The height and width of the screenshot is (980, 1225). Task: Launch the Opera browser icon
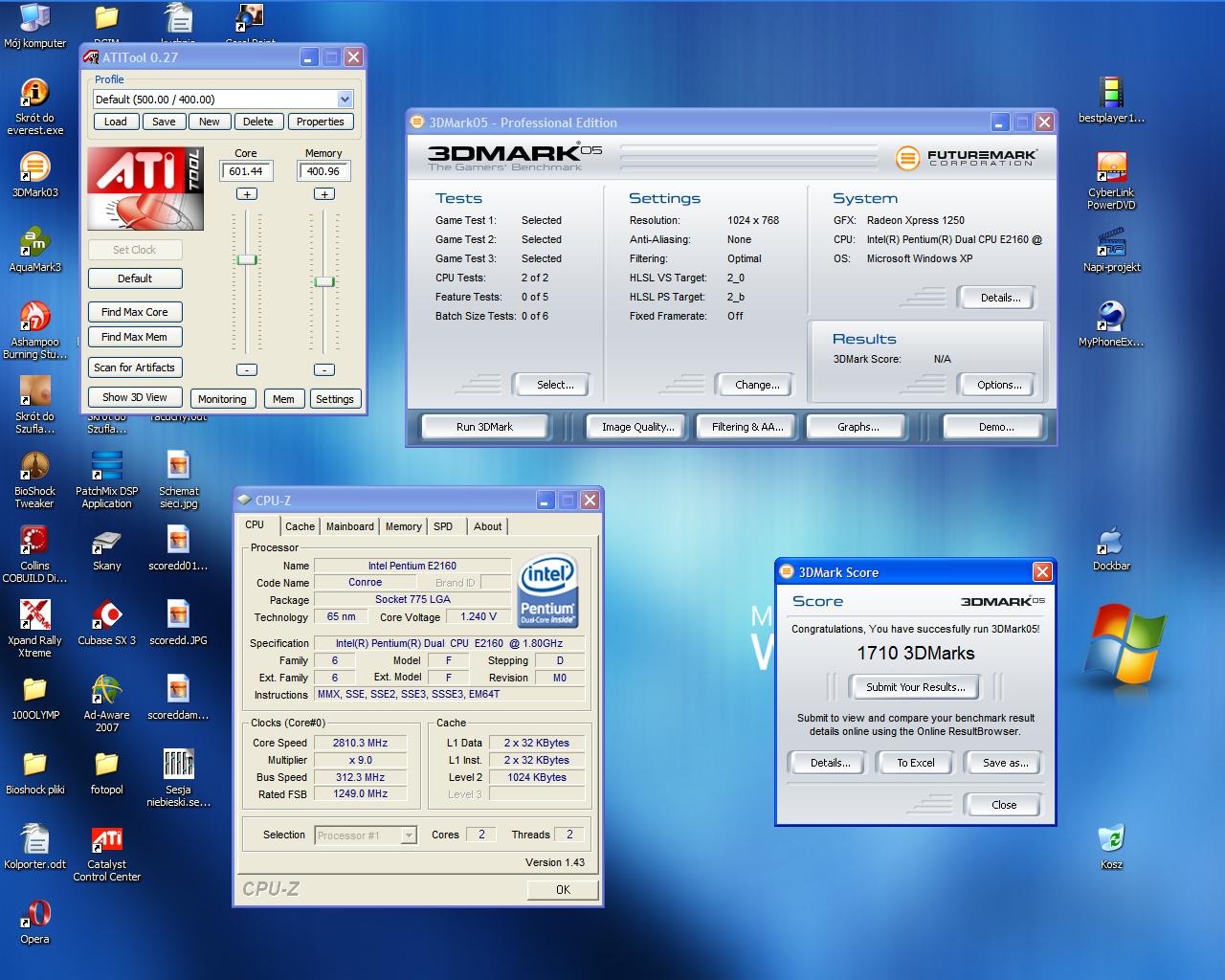pos(34,921)
